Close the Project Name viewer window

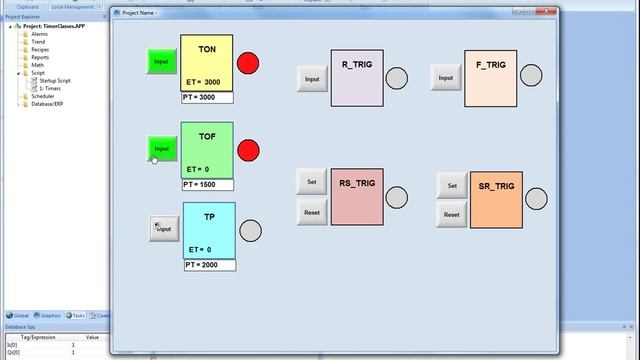[546, 11]
